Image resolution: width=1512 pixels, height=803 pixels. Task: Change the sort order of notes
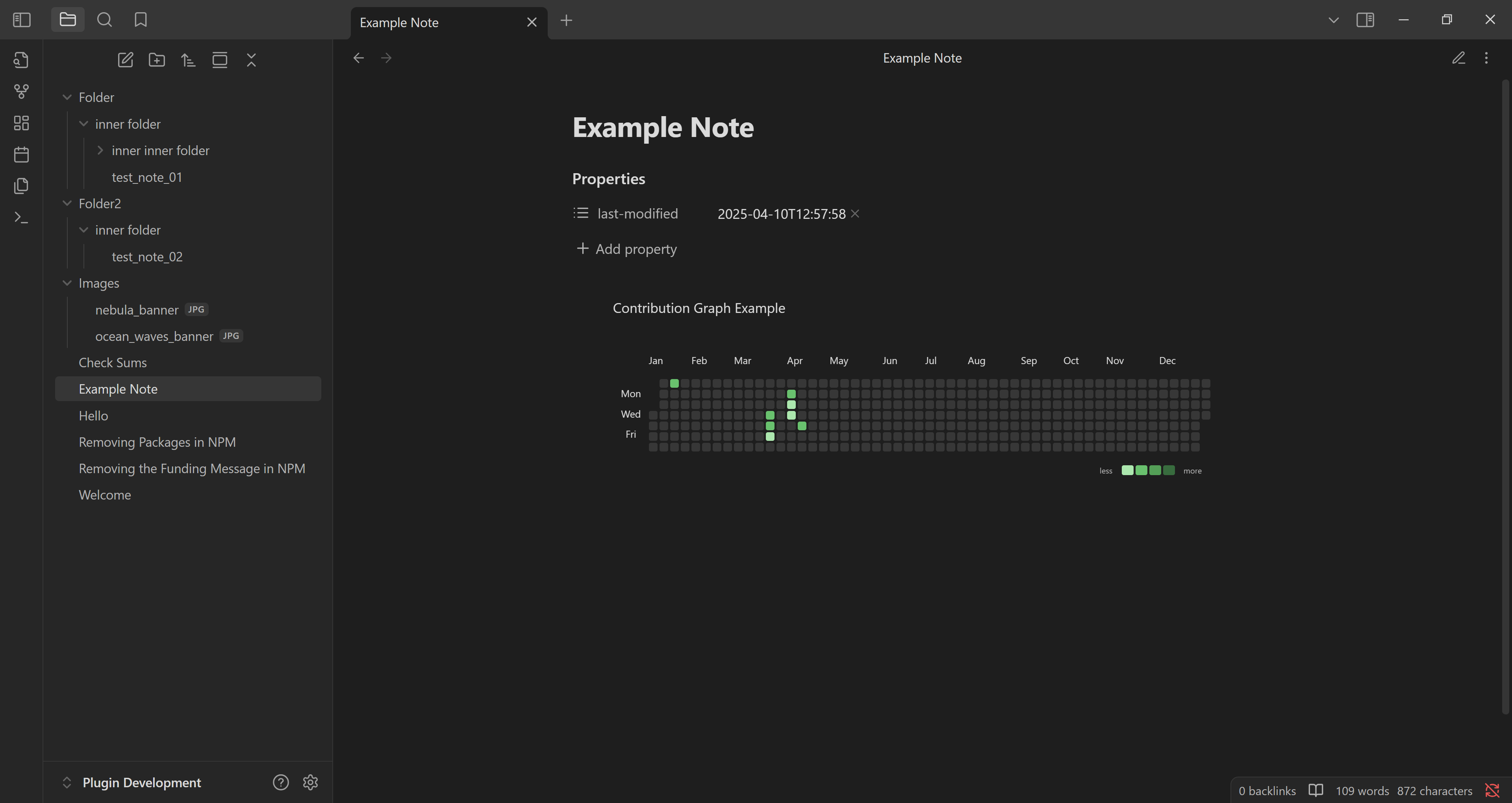click(188, 59)
